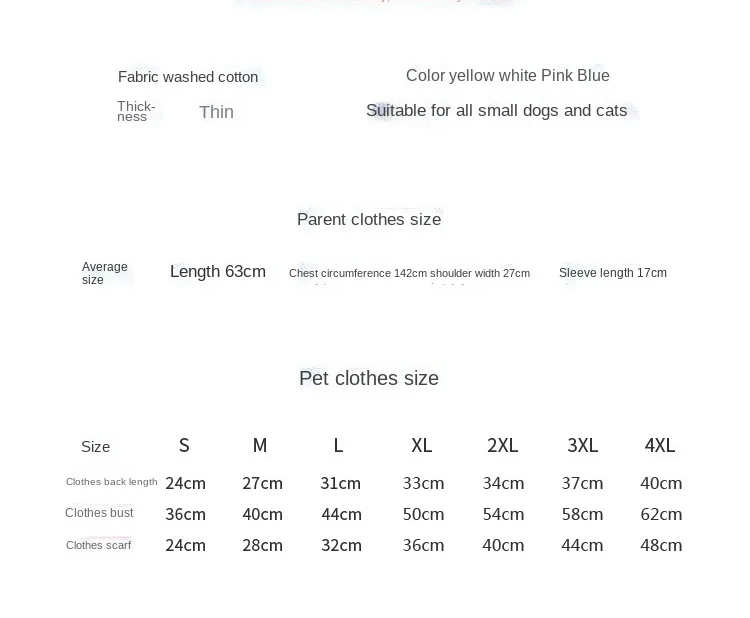Viewport: 750px width, 618px height.
Task: Click the 'Pet clothes size' heading
Action: pyautogui.click(x=369, y=378)
